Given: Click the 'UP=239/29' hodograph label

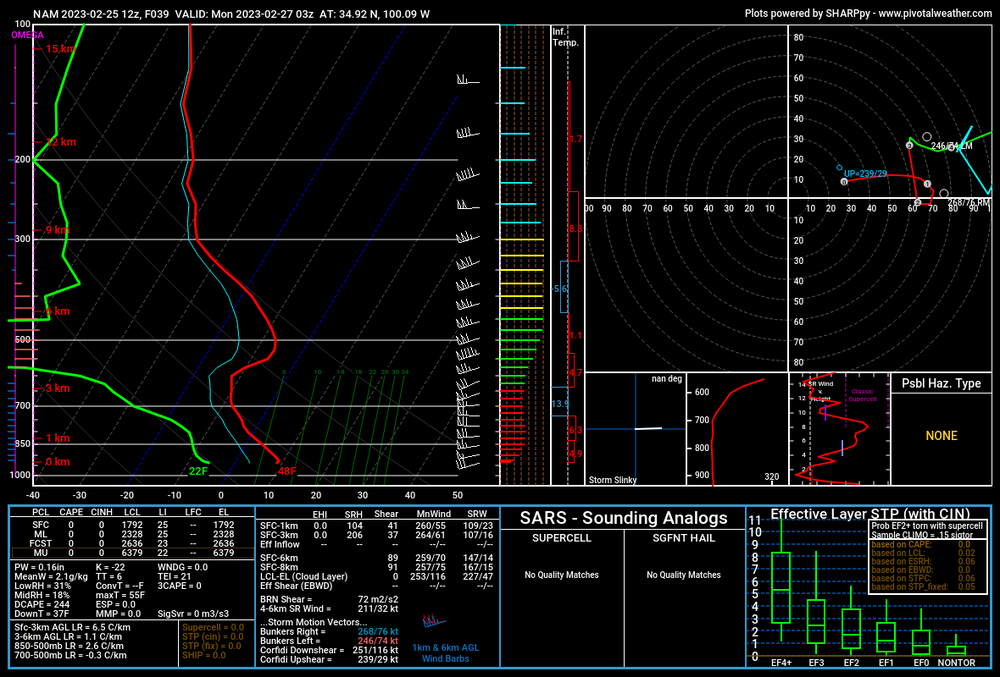Looking at the screenshot, I should click(x=865, y=173).
